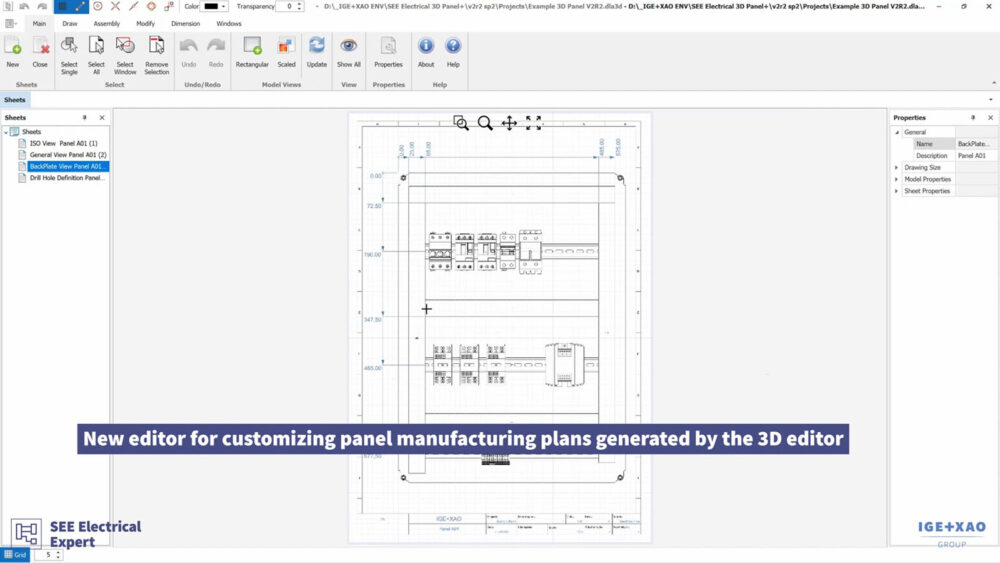Click the magnifier zoom icon above drawing

point(485,122)
